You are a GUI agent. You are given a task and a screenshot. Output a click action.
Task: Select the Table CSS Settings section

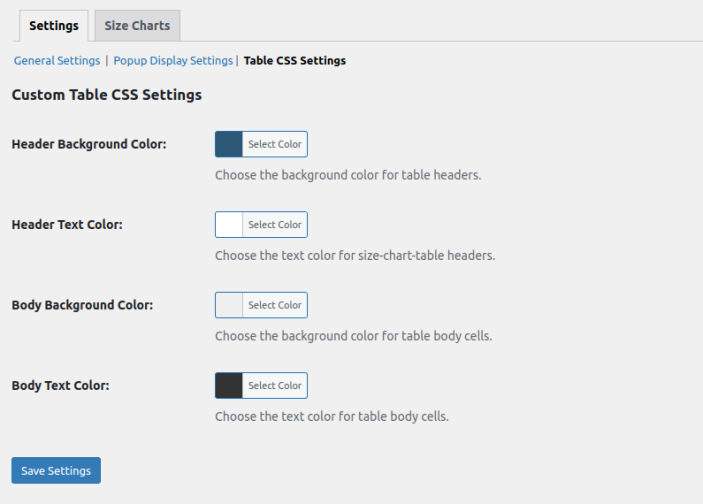pyautogui.click(x=295, y=61)
